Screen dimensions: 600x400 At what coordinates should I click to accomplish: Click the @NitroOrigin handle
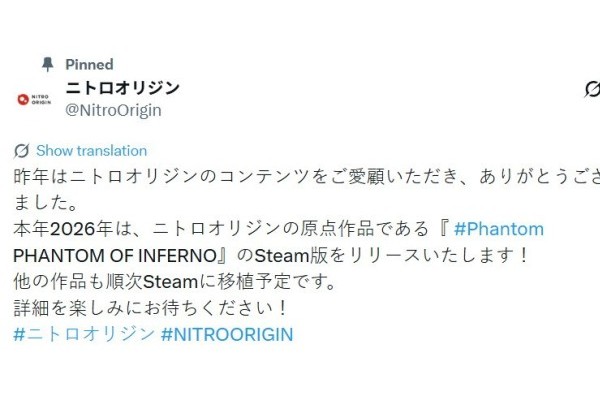click(x=113, y=110)
